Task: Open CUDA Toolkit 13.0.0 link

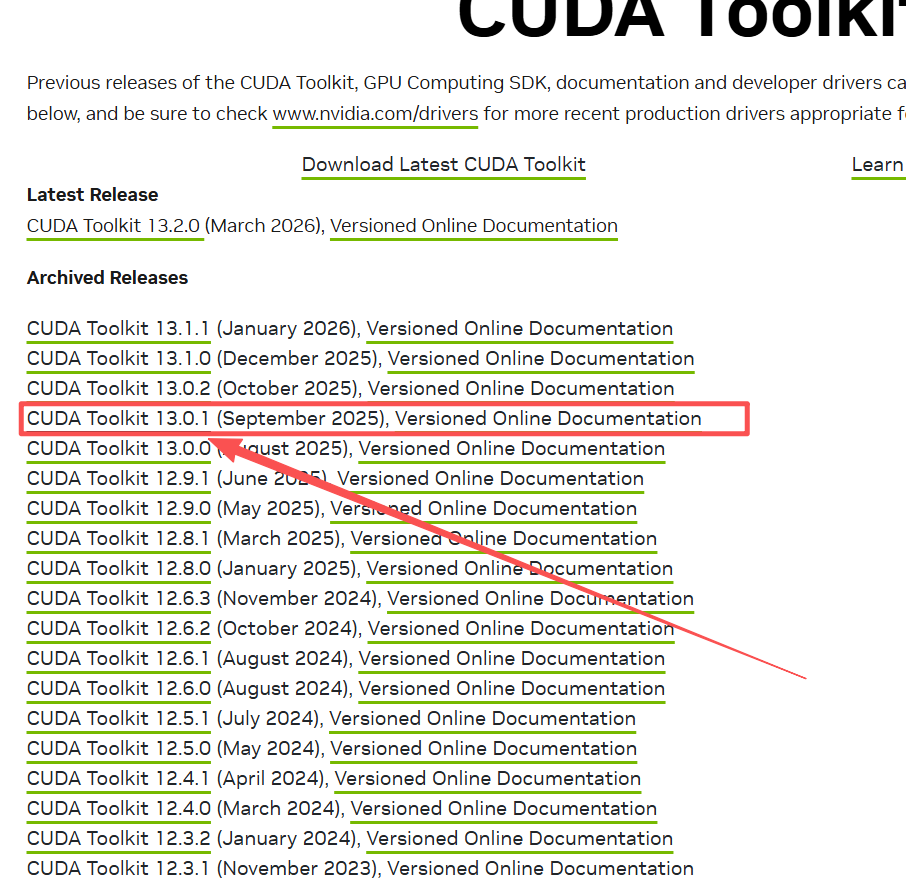Action: click(118, 449)
